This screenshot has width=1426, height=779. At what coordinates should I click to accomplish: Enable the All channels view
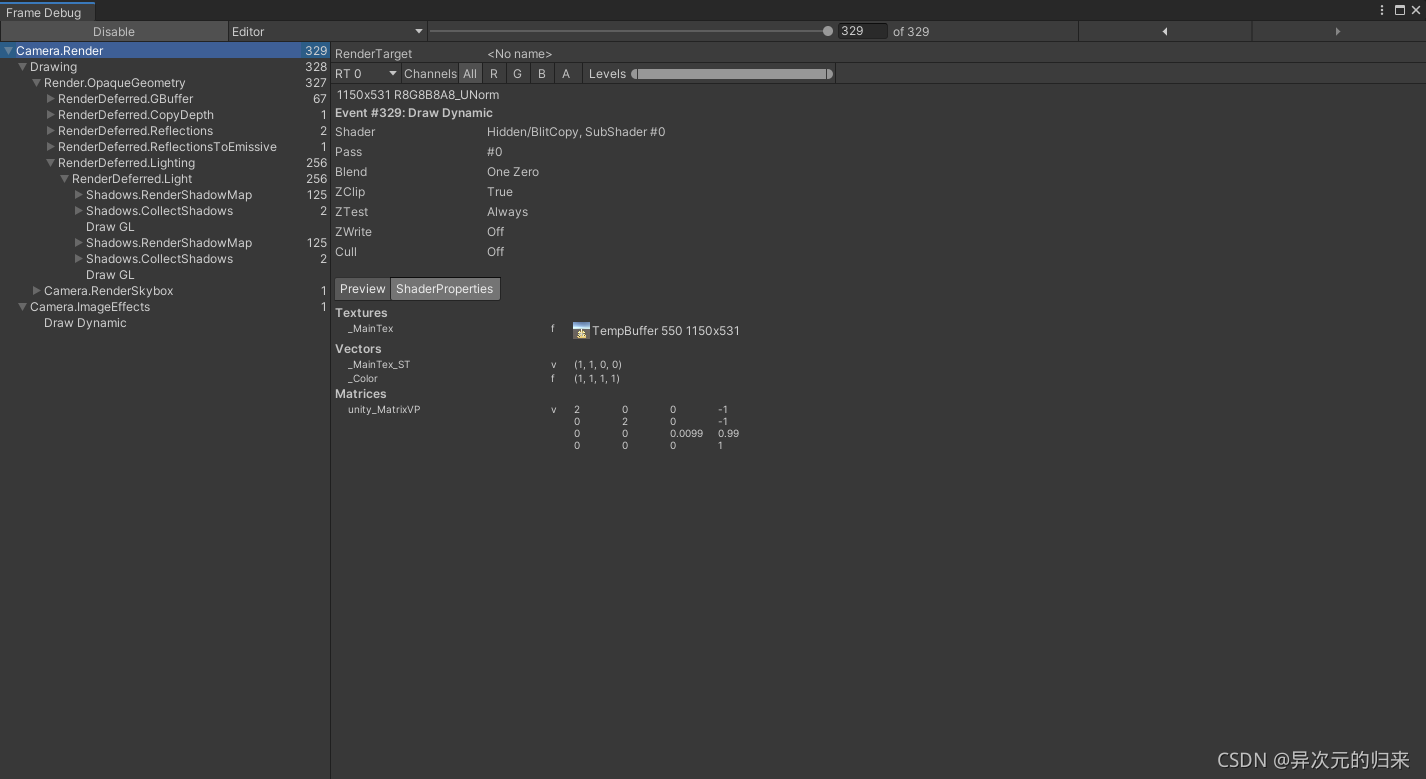pyautogui.click(x=470, y=73)
